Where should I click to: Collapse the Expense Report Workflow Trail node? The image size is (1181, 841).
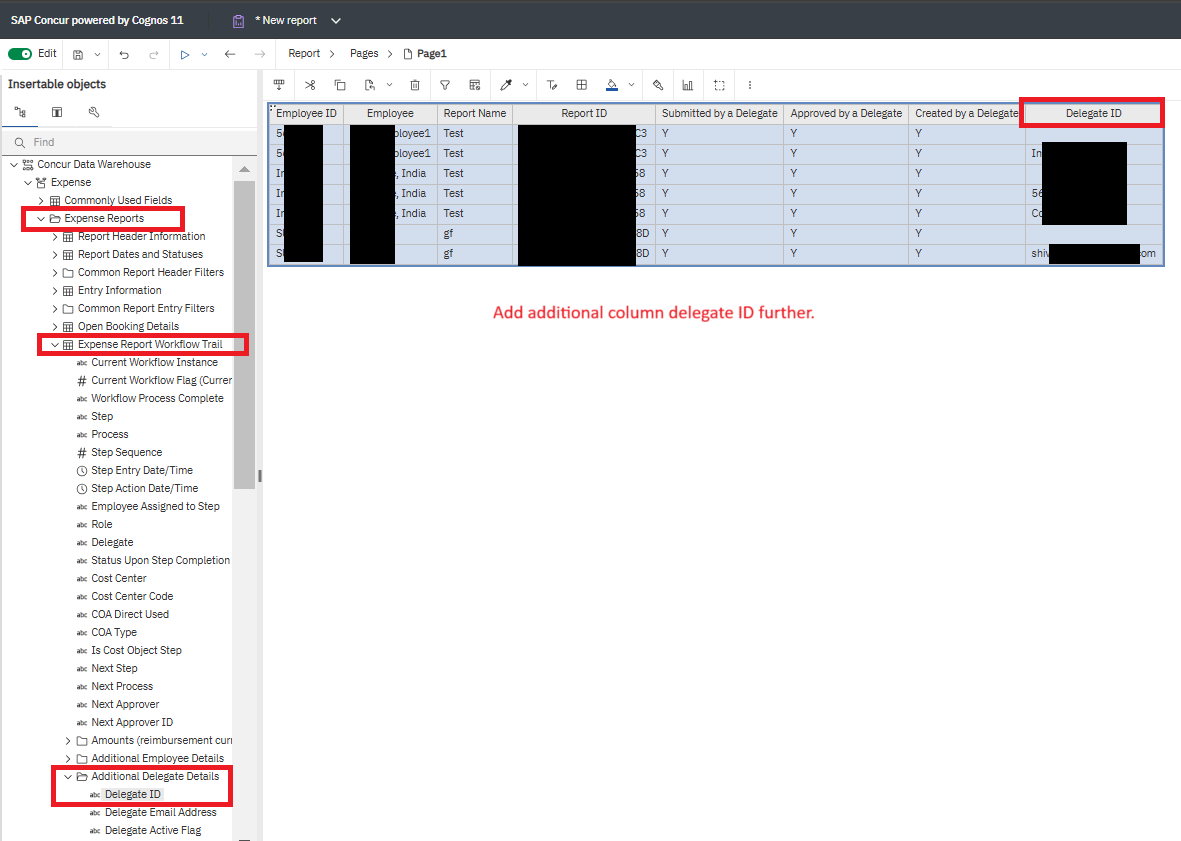55,345
